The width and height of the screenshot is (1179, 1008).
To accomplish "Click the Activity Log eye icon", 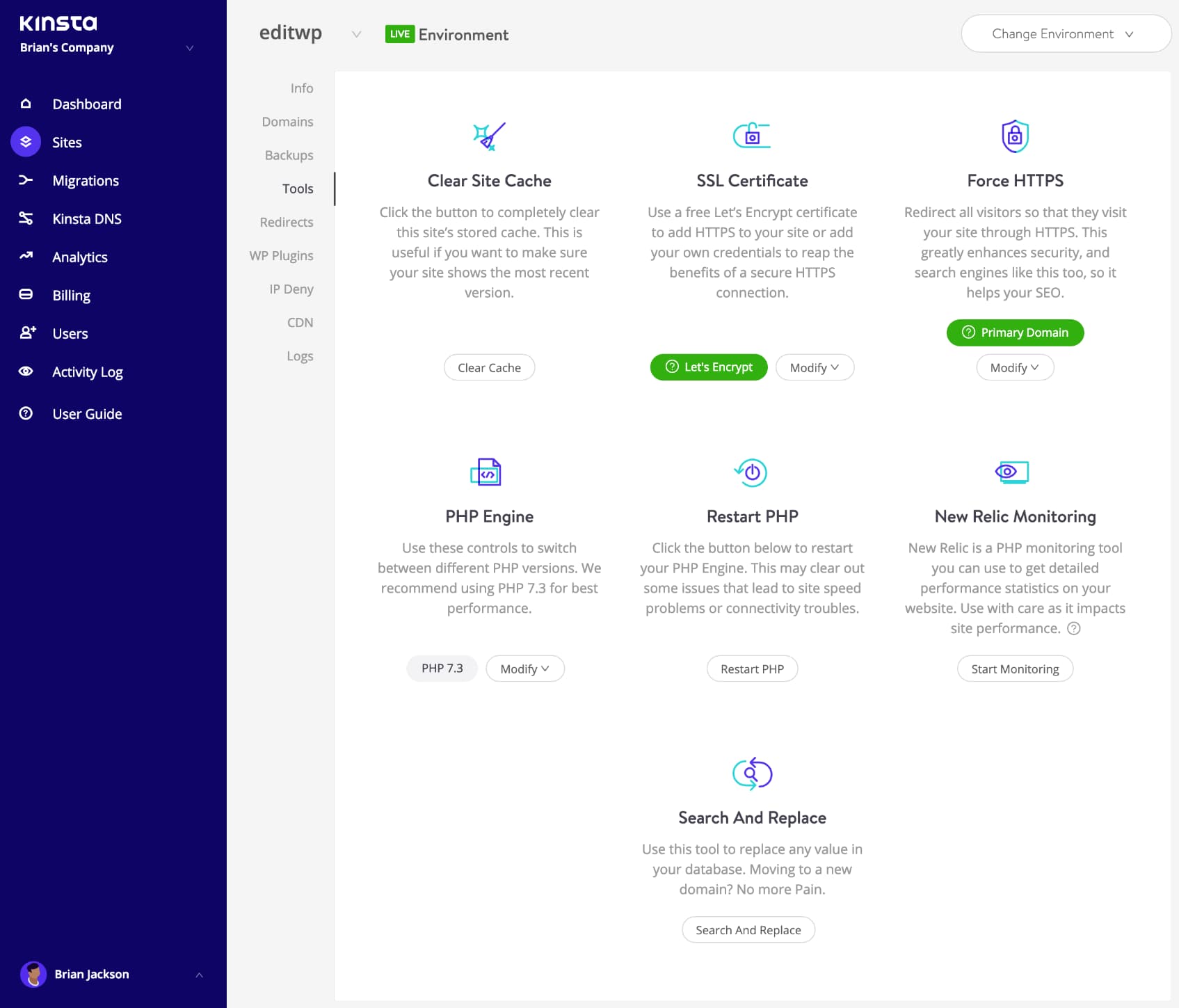I will (26, 371).
